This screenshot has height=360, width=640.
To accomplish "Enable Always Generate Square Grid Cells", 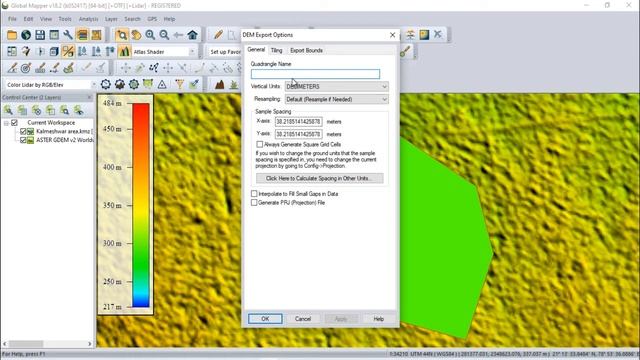I will [x=260, y=144].
